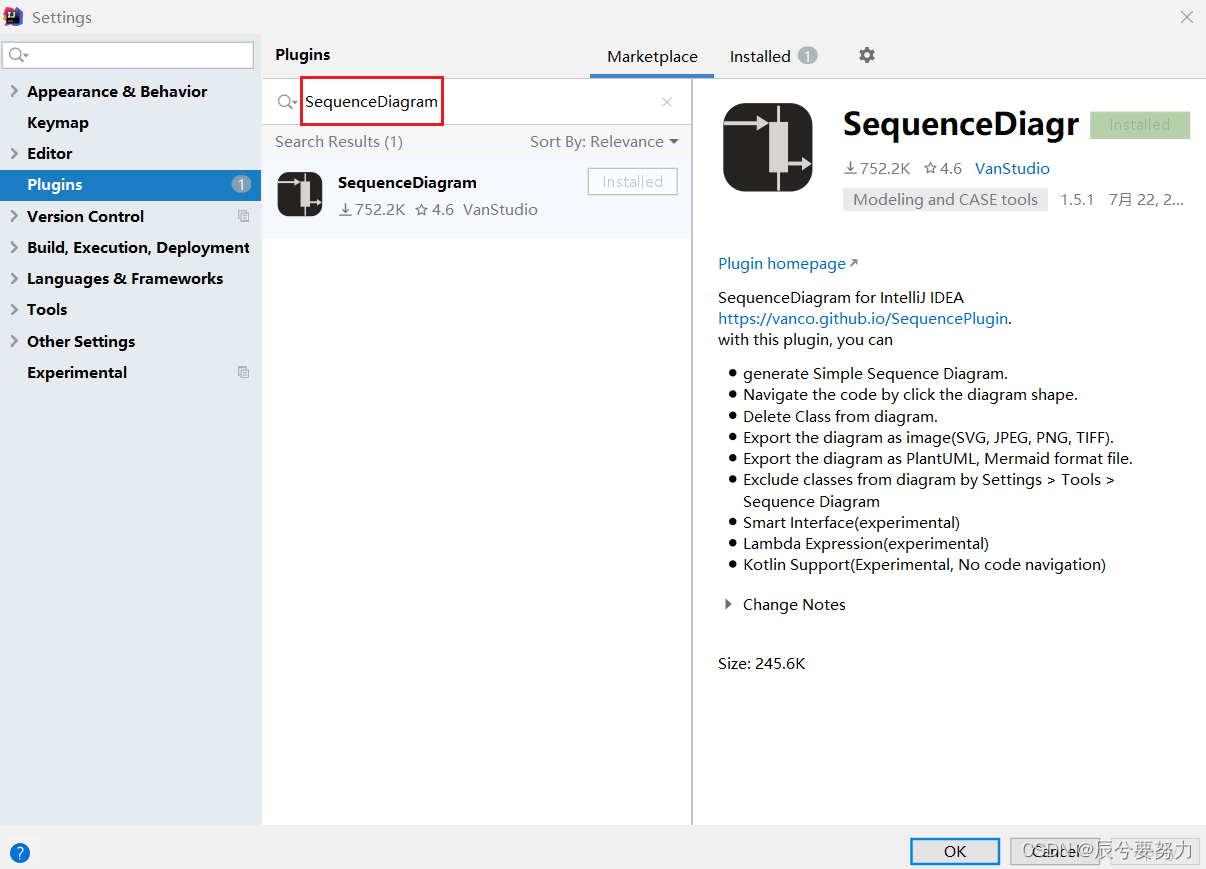1206x869 pixels.
Task: Clear the plugin search text
Action: coord(667,102)
